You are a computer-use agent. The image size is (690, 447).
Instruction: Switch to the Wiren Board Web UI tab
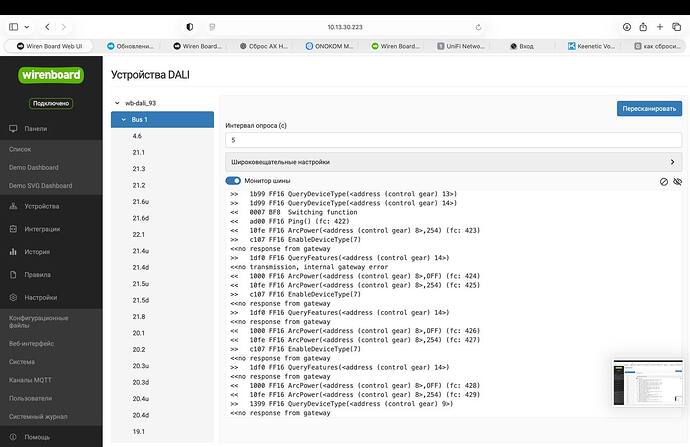(x=49, y=46)
